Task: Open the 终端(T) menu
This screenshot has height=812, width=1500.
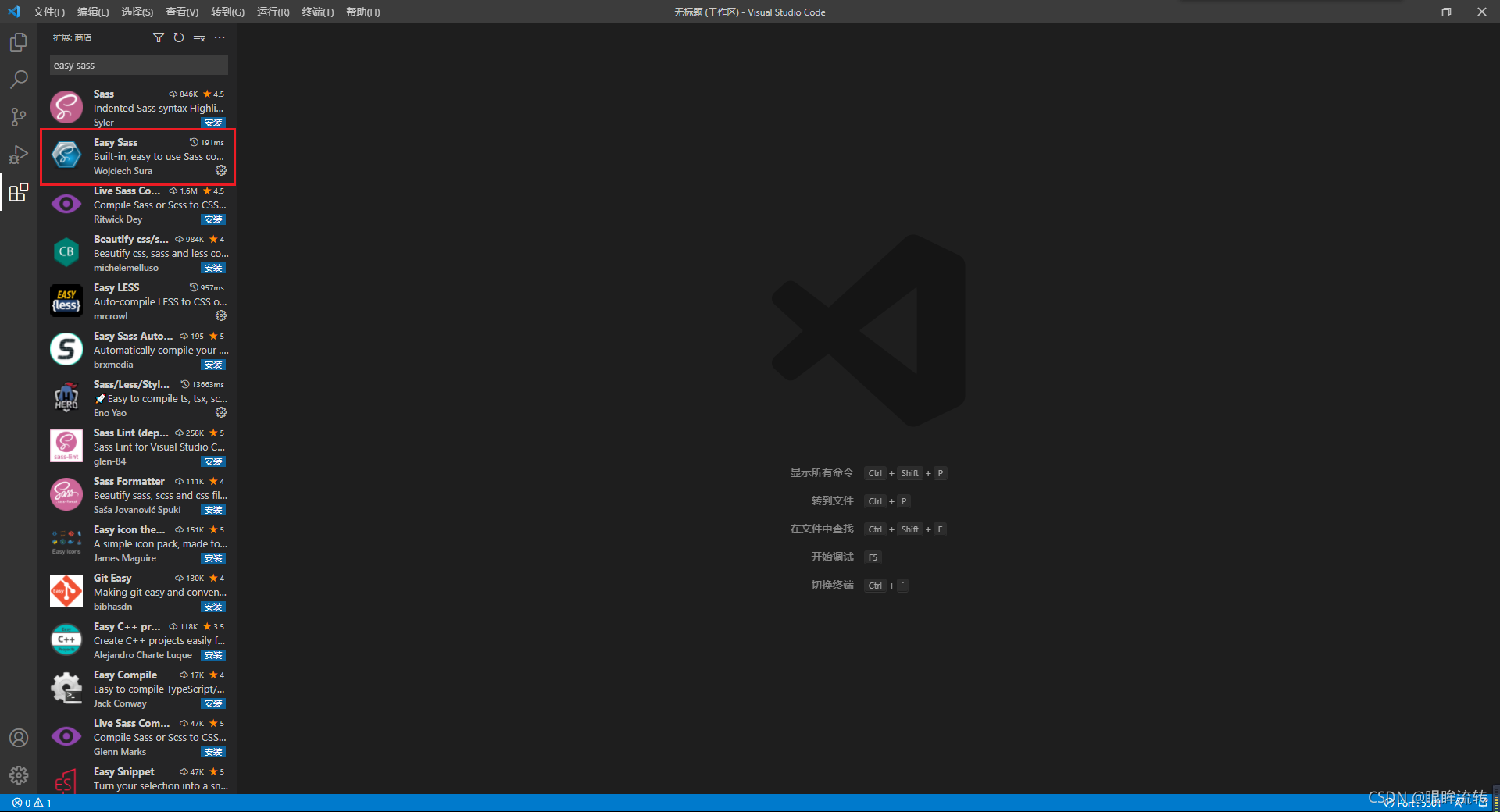Action: point(318,12)
